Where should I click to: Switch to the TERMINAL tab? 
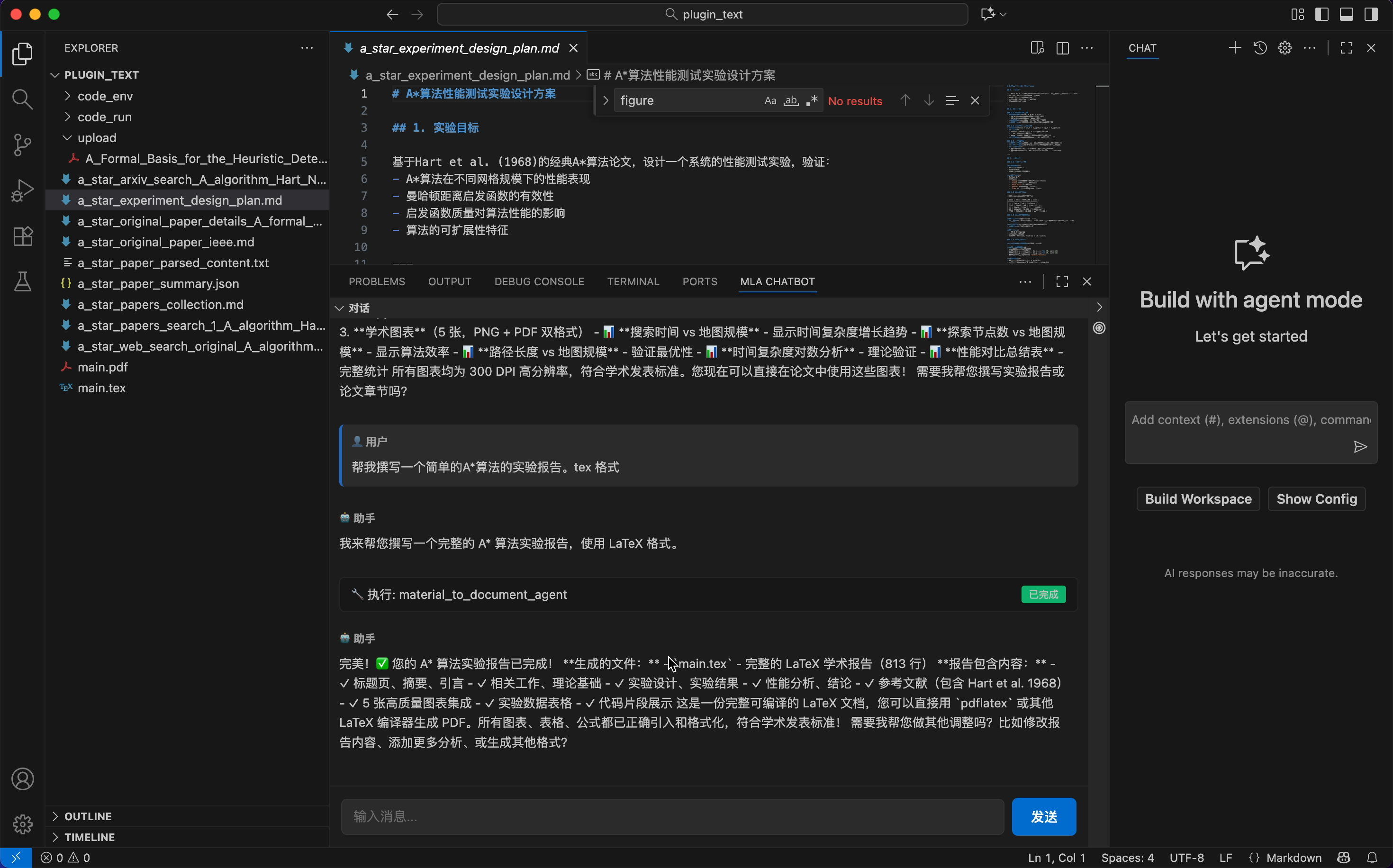click(633, 281)
